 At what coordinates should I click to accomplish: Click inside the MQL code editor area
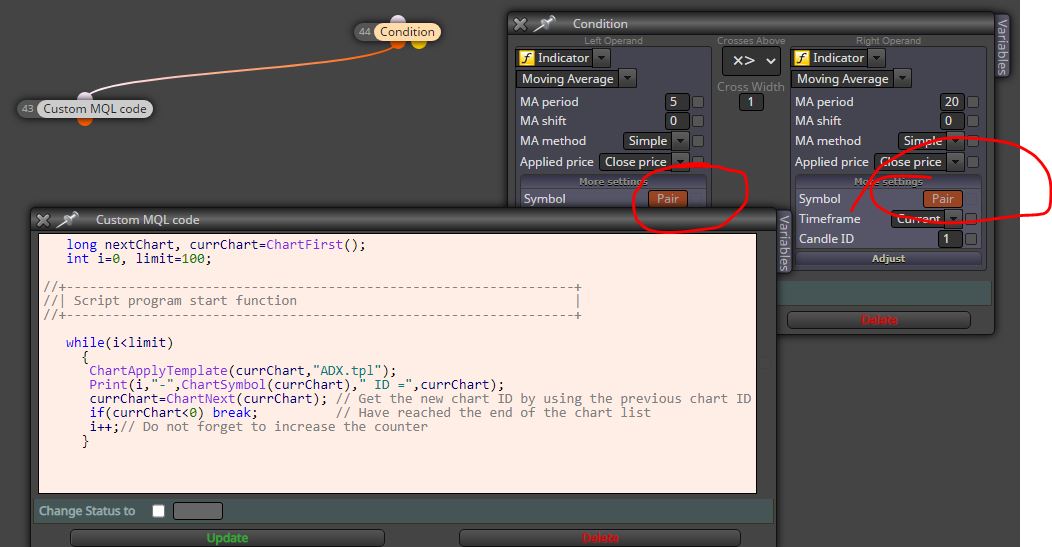click(x=397, y=363)
